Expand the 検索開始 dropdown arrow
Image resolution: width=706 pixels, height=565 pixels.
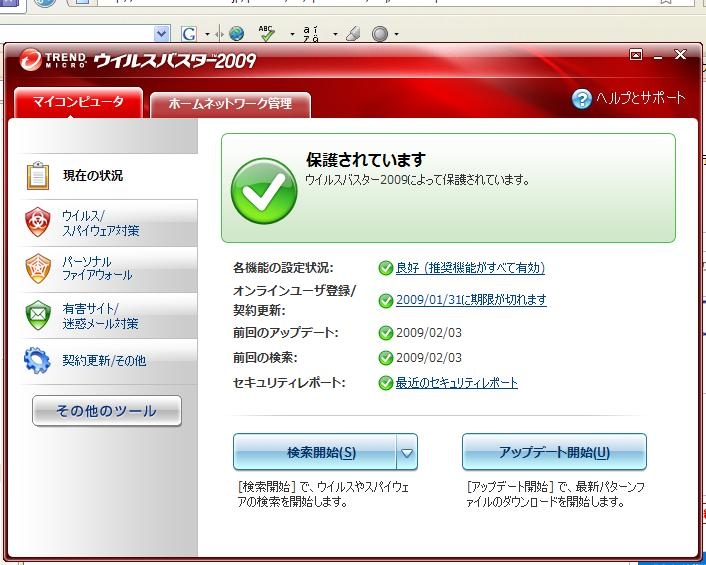[407, 452]
